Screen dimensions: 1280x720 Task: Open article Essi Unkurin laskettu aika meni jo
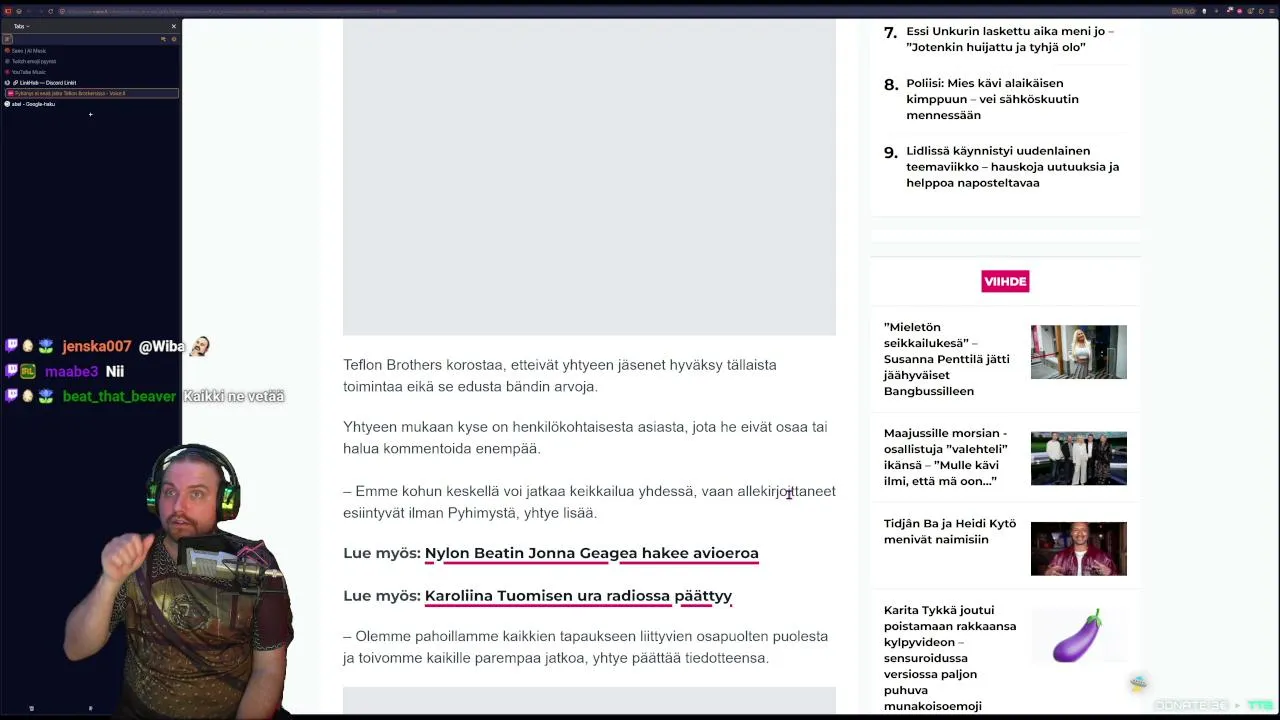click(x=1010, y=39)
